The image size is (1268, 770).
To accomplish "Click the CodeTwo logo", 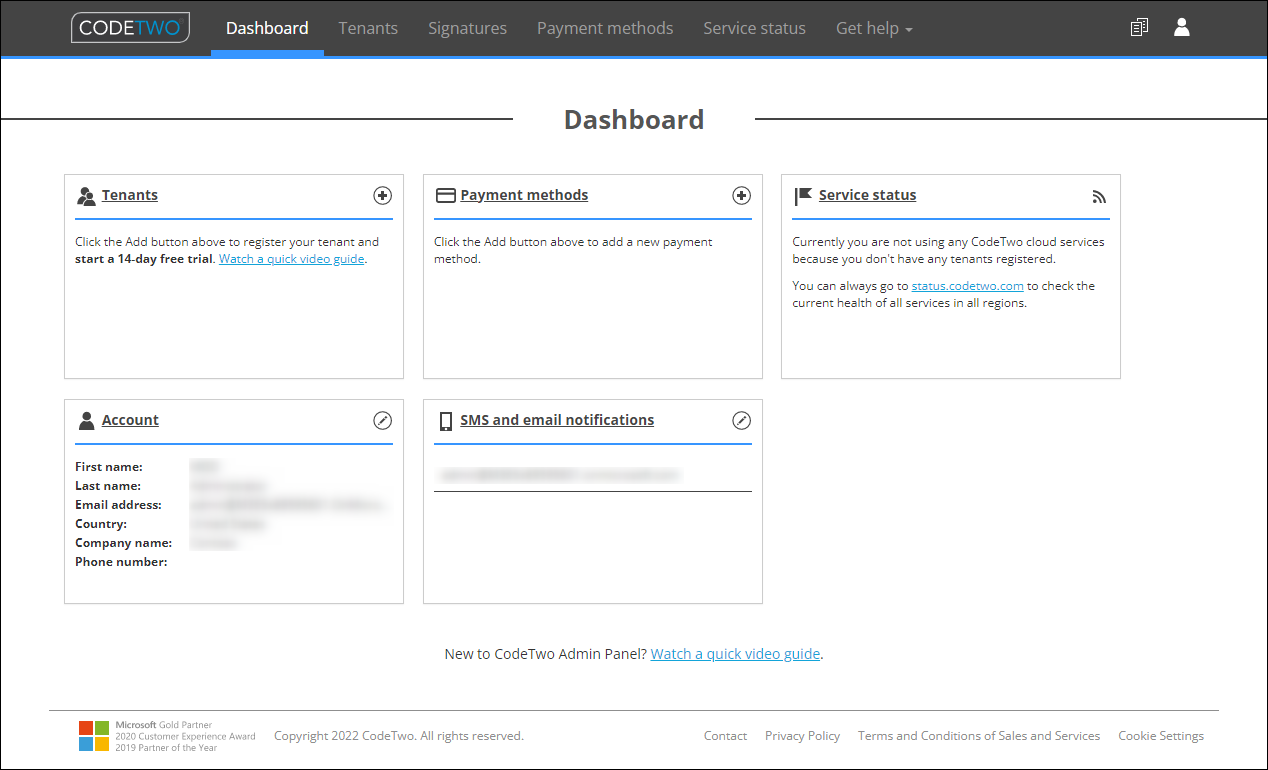I will click(130, 28).
